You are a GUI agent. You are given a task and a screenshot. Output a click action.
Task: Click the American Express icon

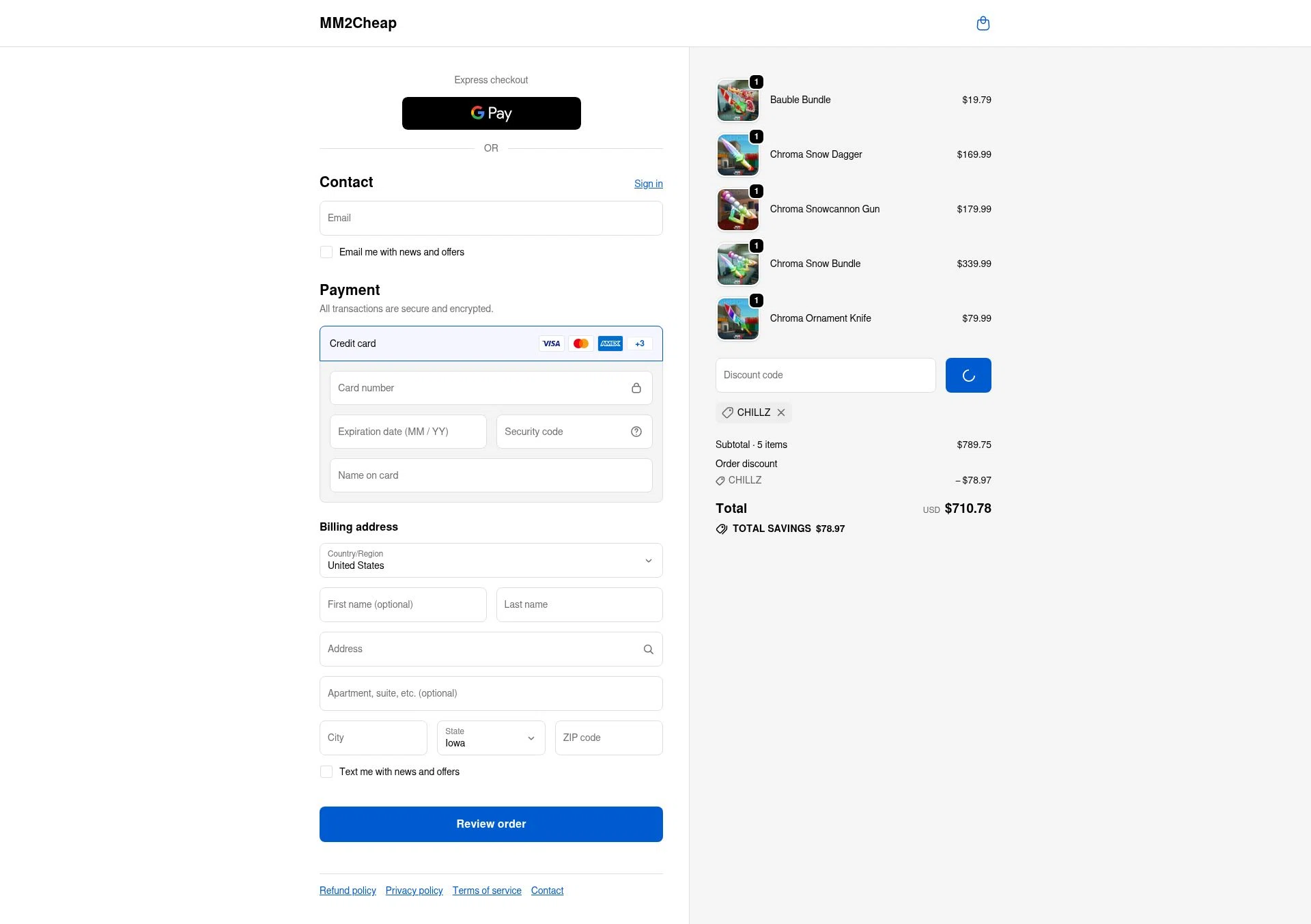610,344
